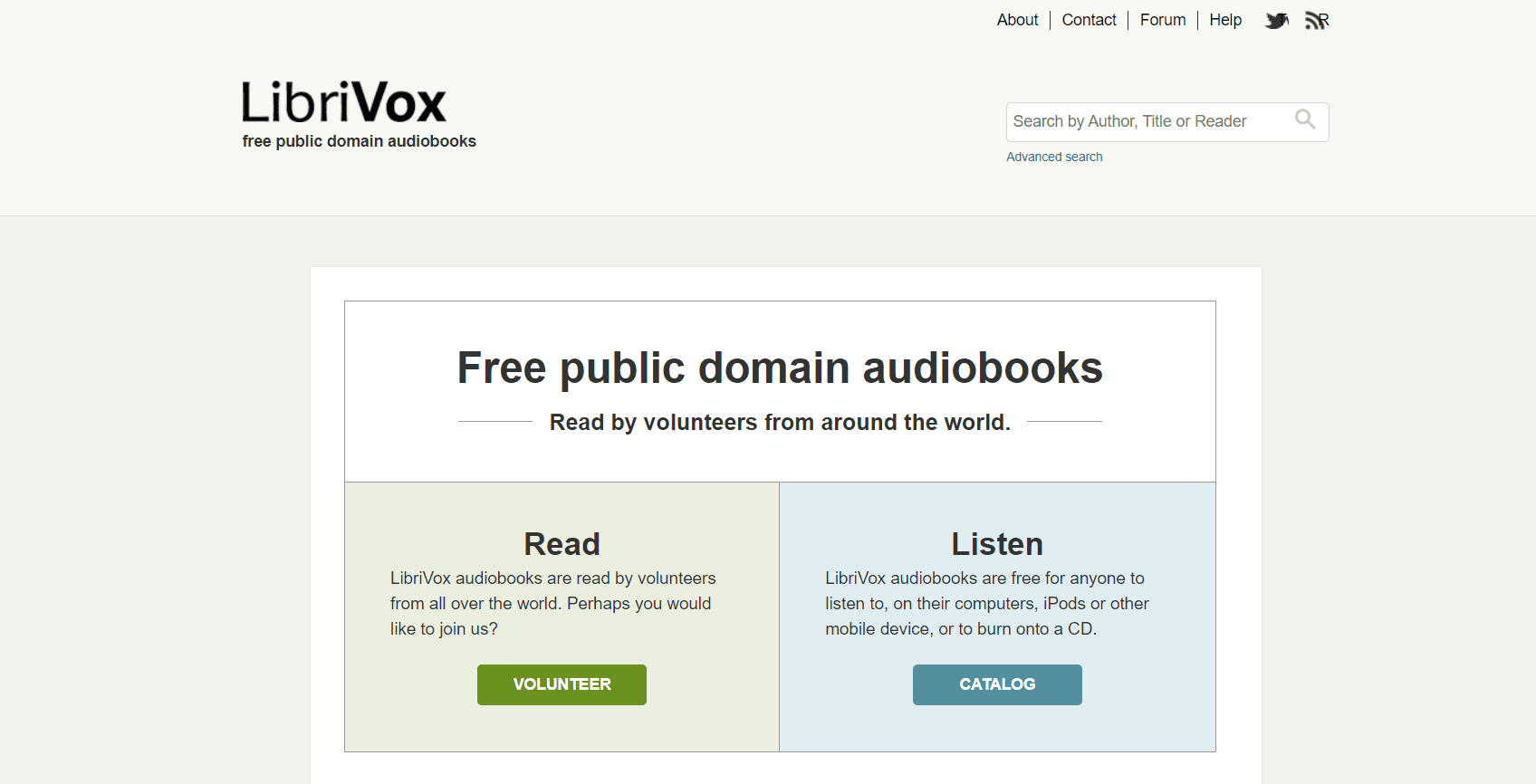Click the LibriVox logo

(x=344, y=102)
